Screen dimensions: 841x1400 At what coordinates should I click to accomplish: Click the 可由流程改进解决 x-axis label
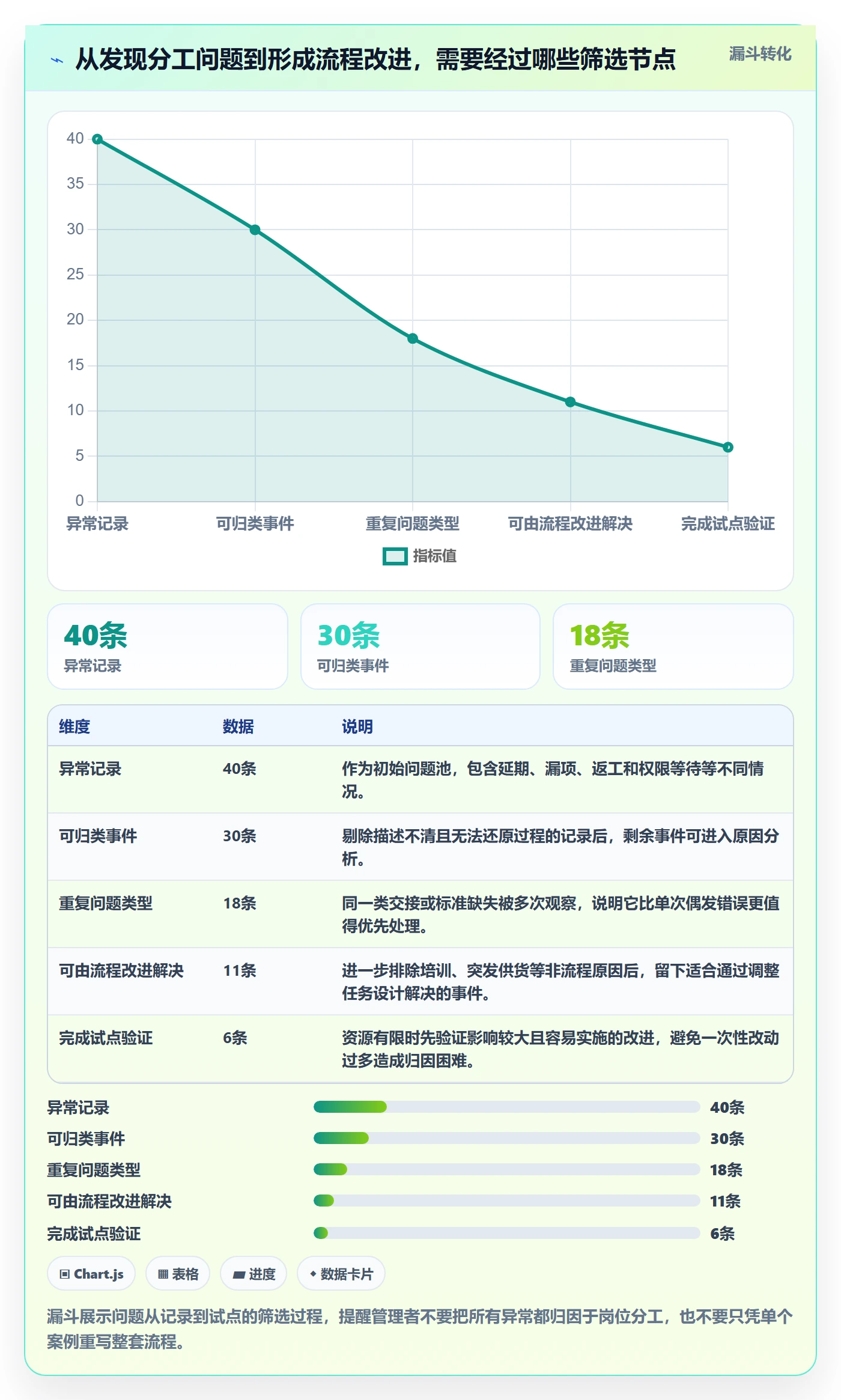coord(570,524)
